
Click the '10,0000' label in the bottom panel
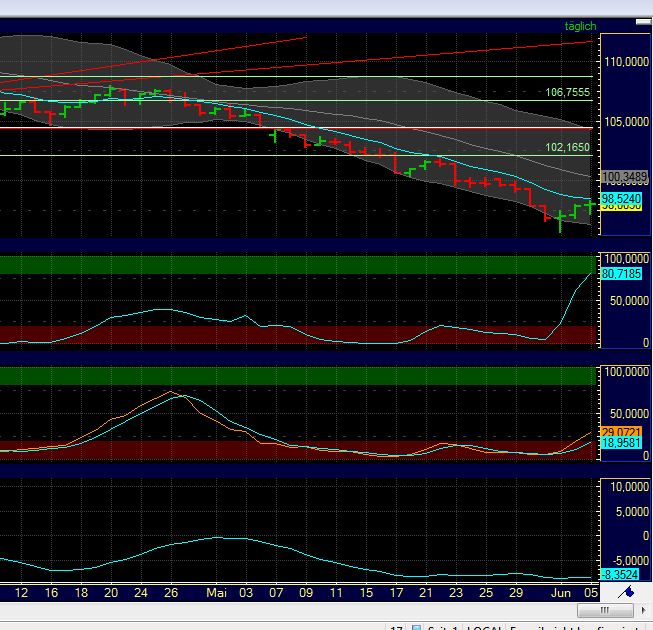tap(629, 487)
